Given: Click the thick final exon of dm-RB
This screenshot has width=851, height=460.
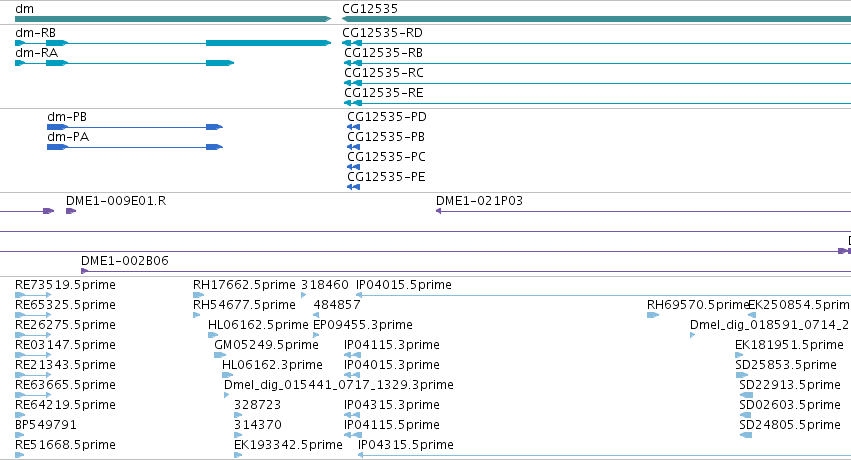Looking at the screenshot, I should (x=268, y=43).
